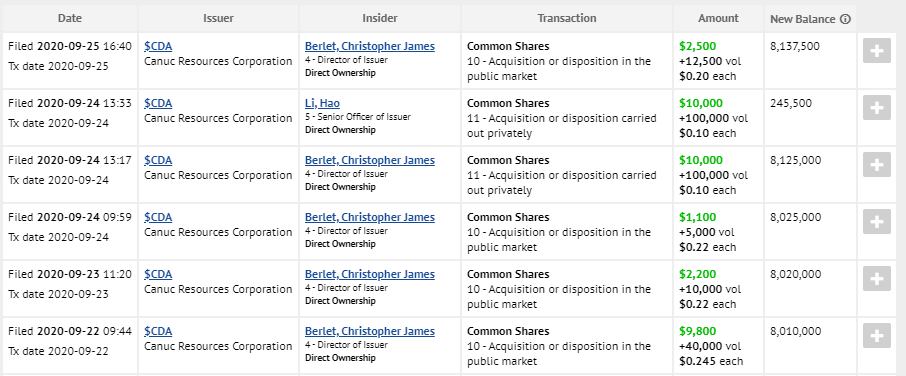Click the Date column header
The width and height of the screenshot is (906, 376).
(x=70, y=18)
